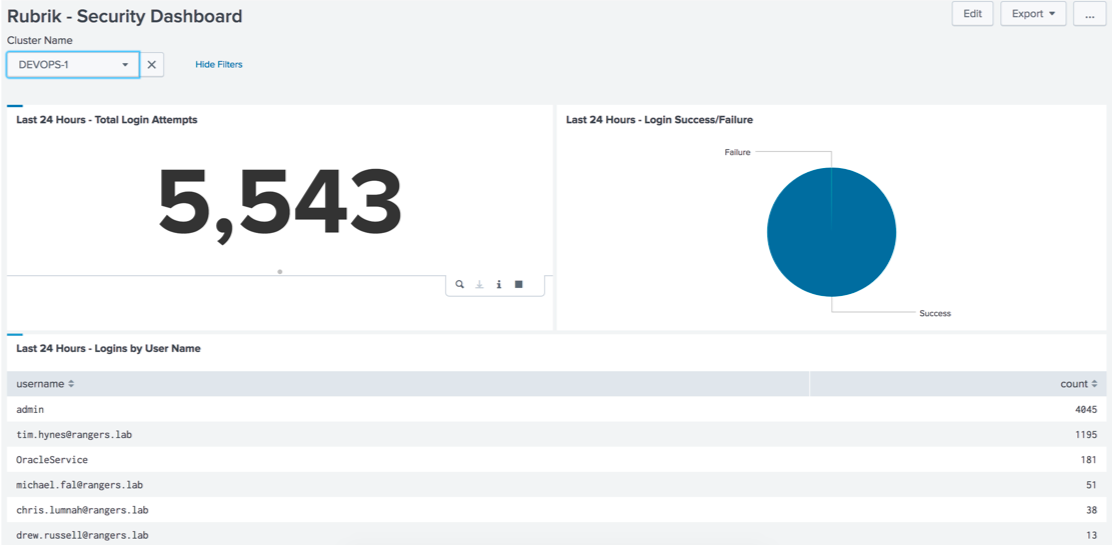The height and width of the screenshot is (545, 1112).
Task: Click the count value 13
Action: pos(1091,535)
